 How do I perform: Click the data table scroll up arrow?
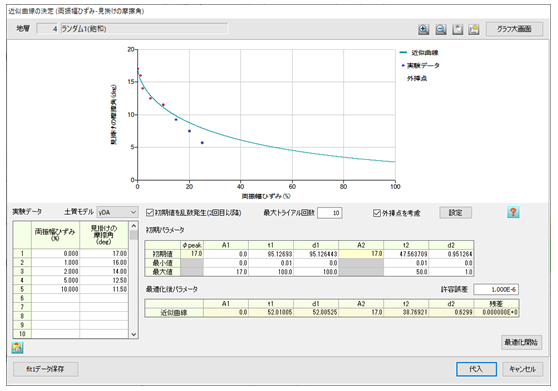[x=134, y=226]
